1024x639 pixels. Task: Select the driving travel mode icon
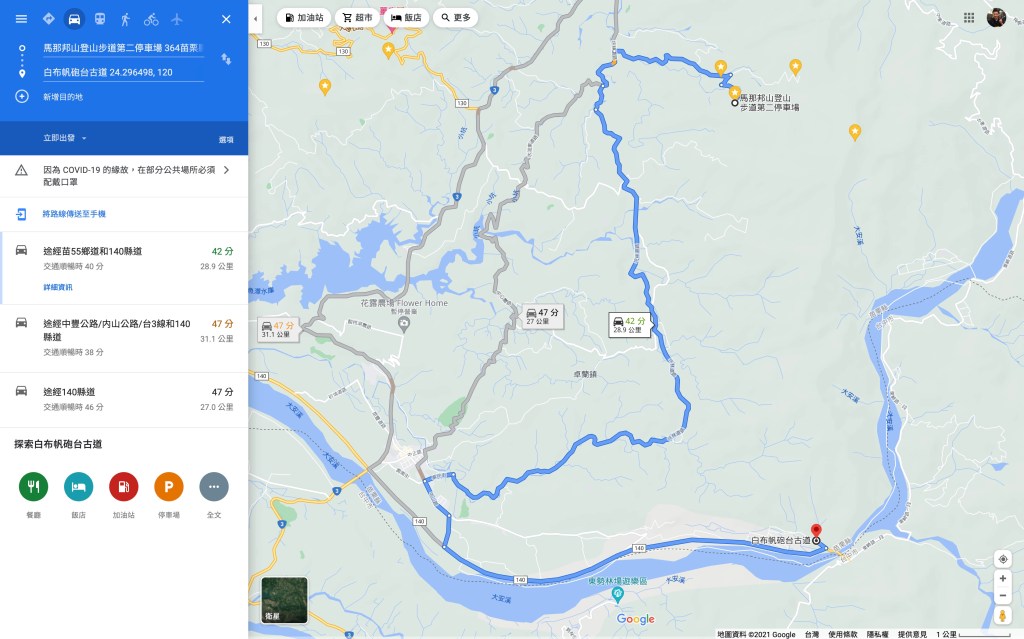pyautogui.click(x=74, y=19)
